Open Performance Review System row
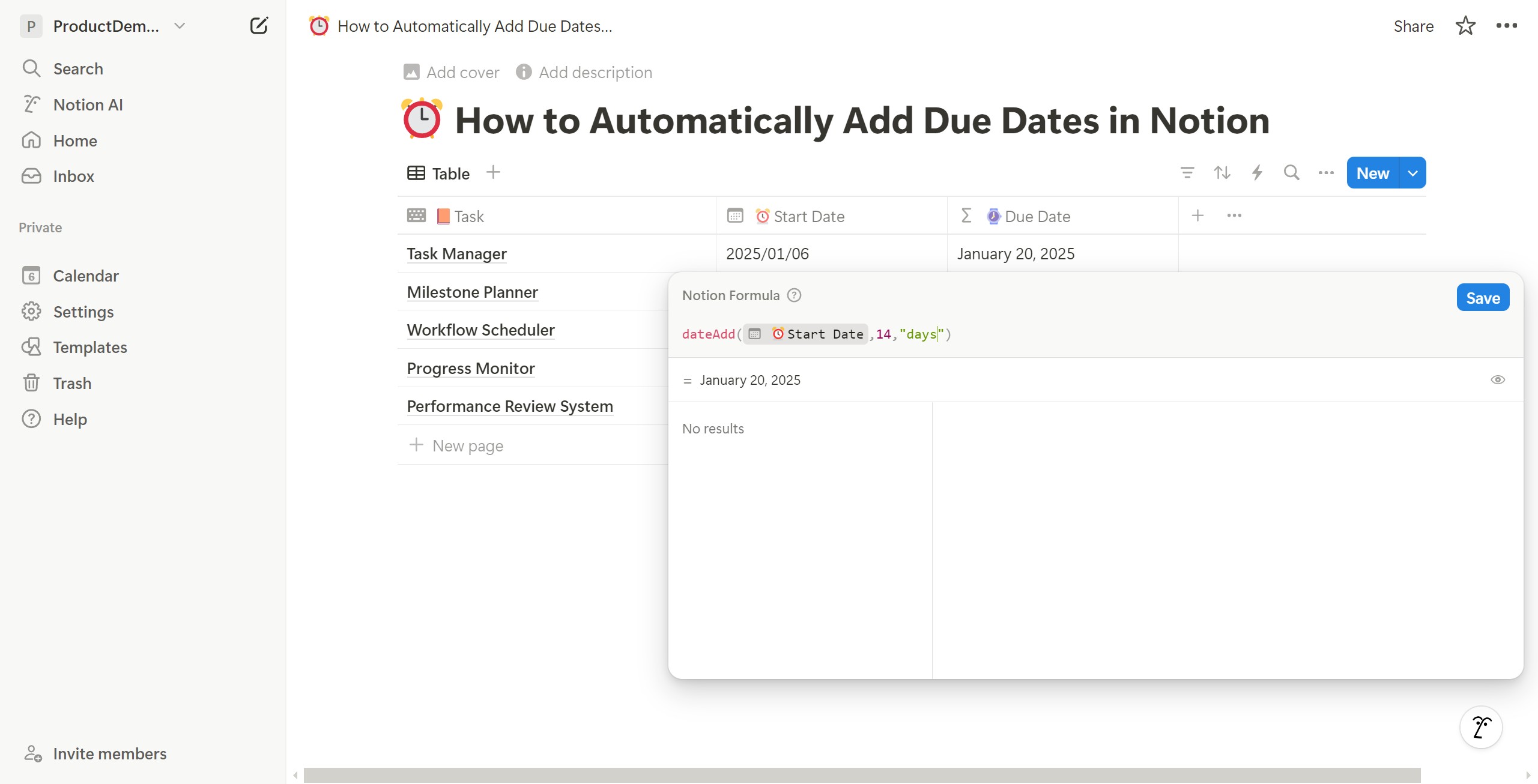 pyautogui.click(x=510, y=406)
